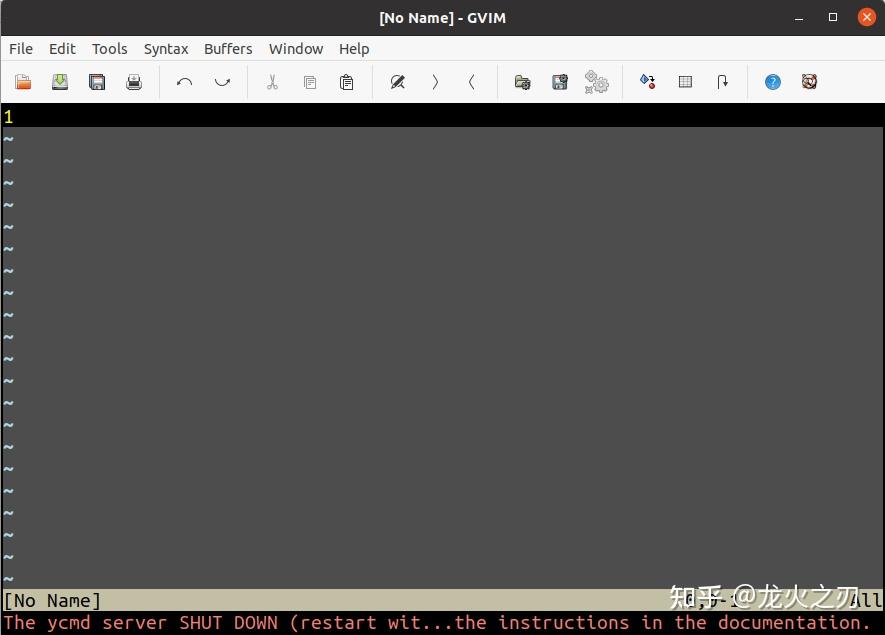Run make with the shapes icon
Screen dimensions: 885x635
click(x=647, y=82)
